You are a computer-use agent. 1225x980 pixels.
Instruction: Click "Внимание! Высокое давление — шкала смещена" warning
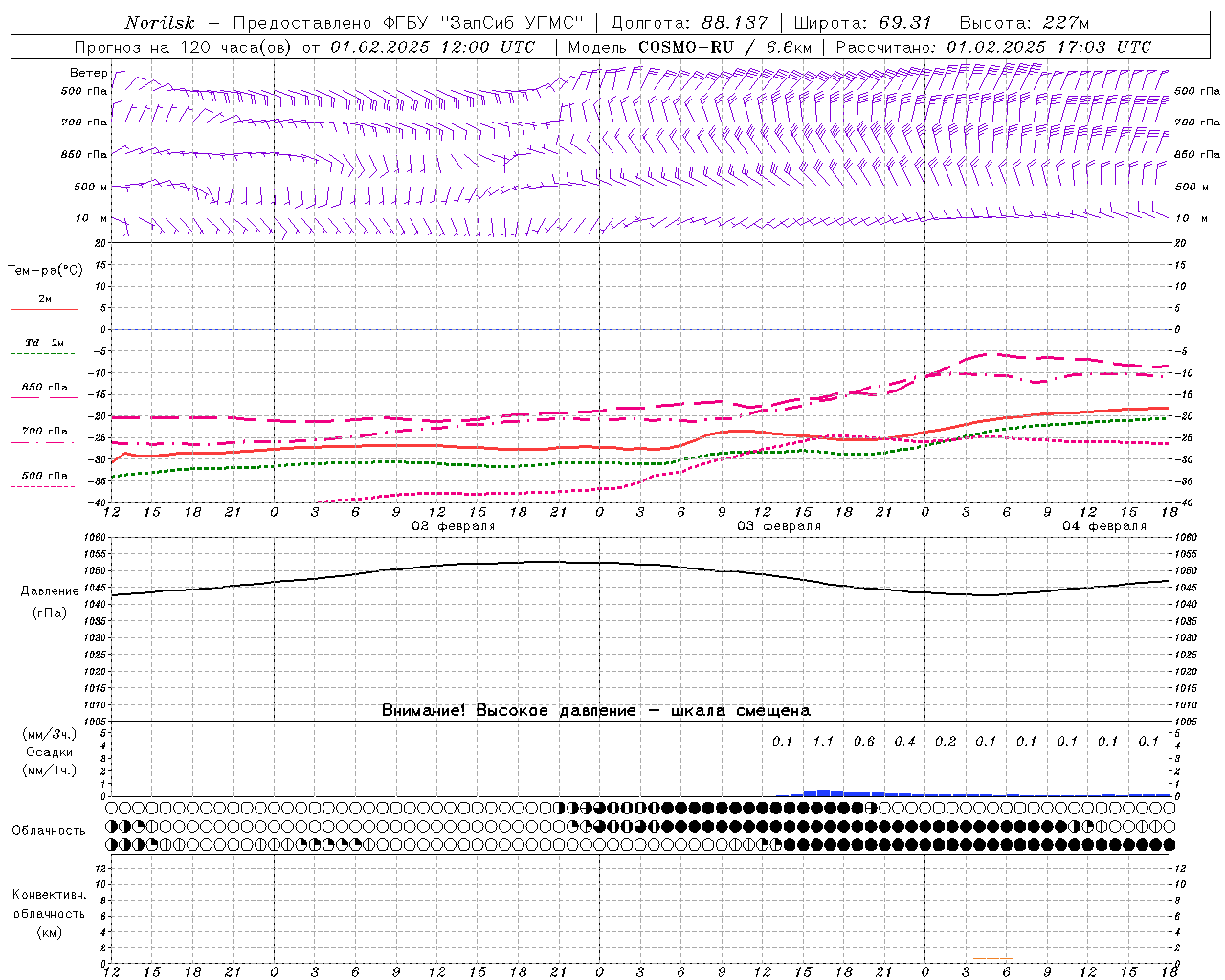click(x=596, y=711)
